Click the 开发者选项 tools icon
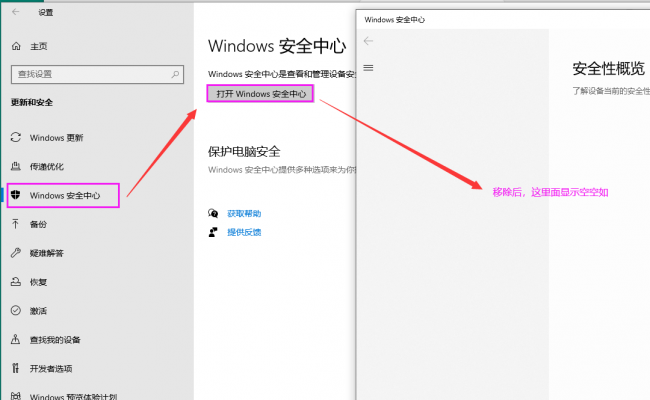This screenshot has height=400, width=650. (x=15, y=368)
